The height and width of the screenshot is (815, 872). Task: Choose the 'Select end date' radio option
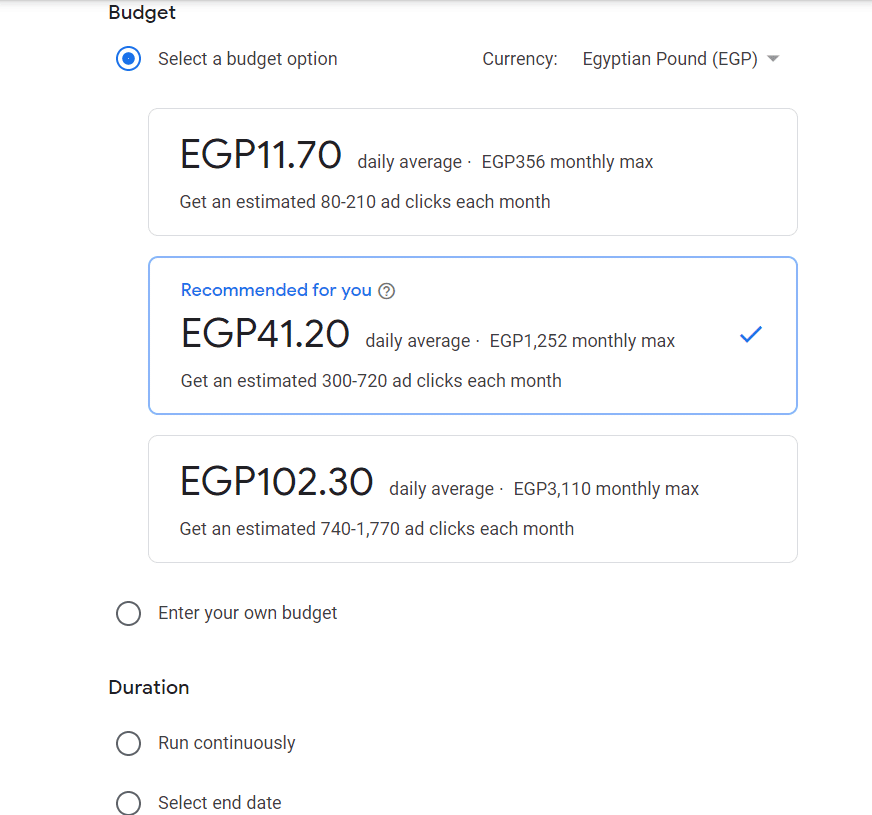point(128,803)
